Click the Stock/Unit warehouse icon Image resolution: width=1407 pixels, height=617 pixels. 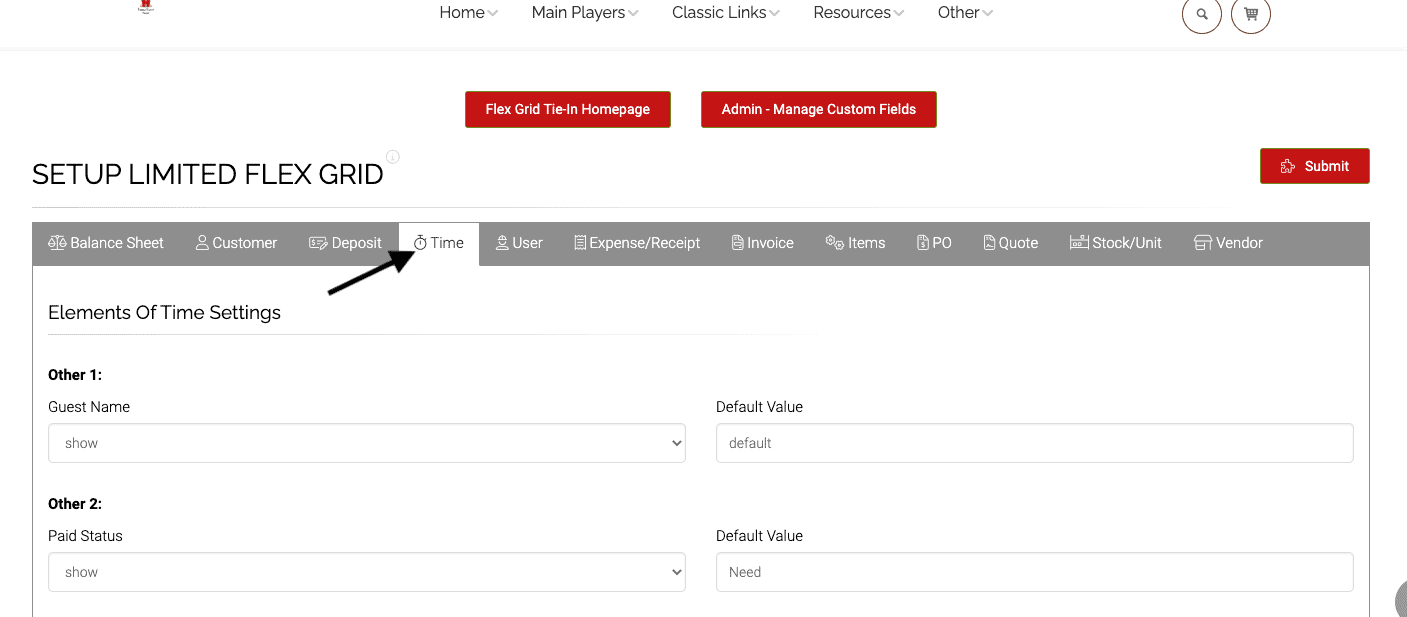pos(1079,243)
